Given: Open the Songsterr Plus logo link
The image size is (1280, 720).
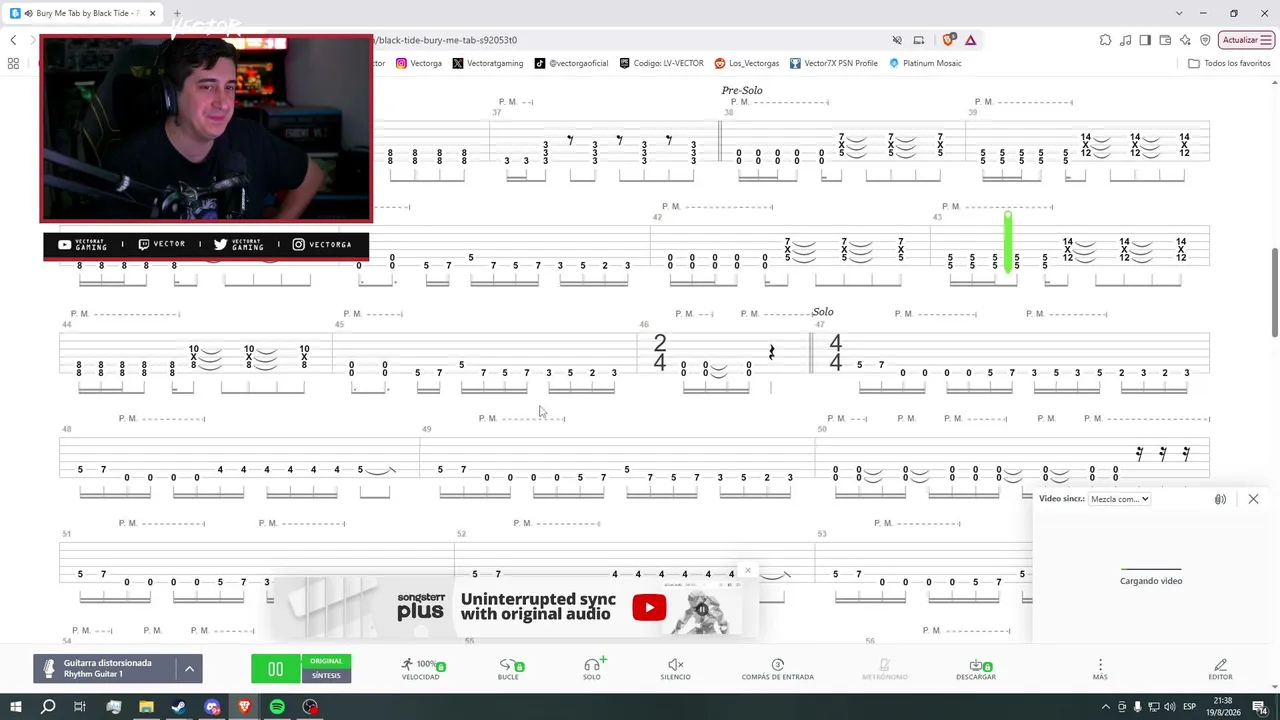Looking at the screenshot, I should [x=420, y=607].
